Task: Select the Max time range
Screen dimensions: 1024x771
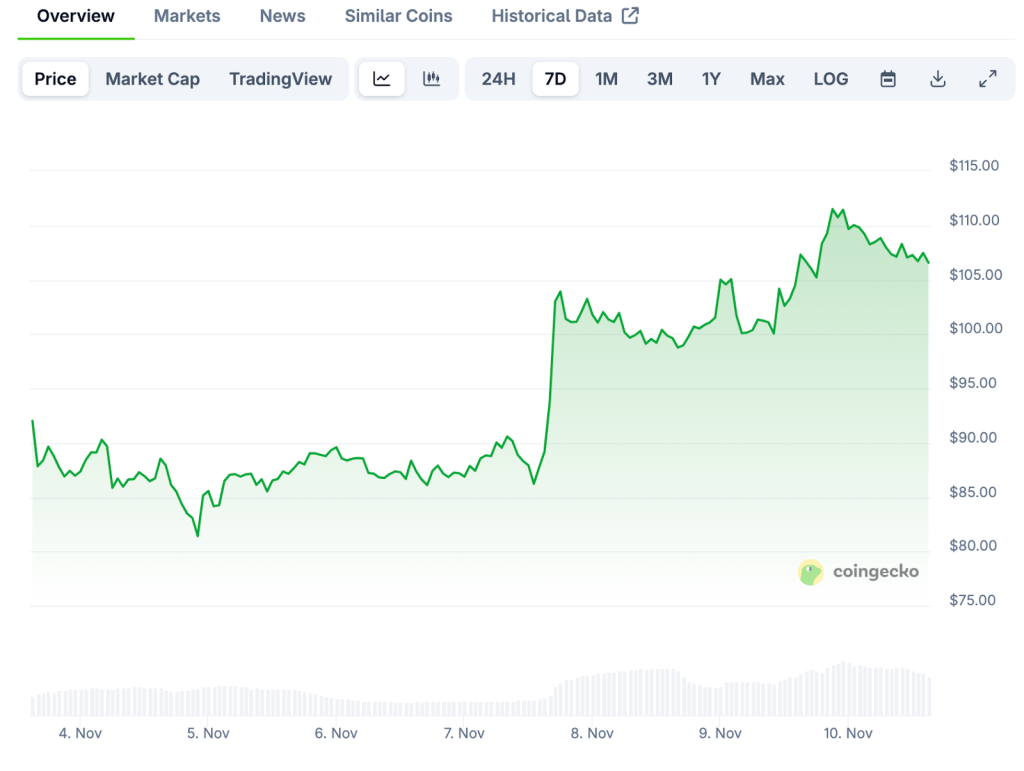Action: (767, 79)
